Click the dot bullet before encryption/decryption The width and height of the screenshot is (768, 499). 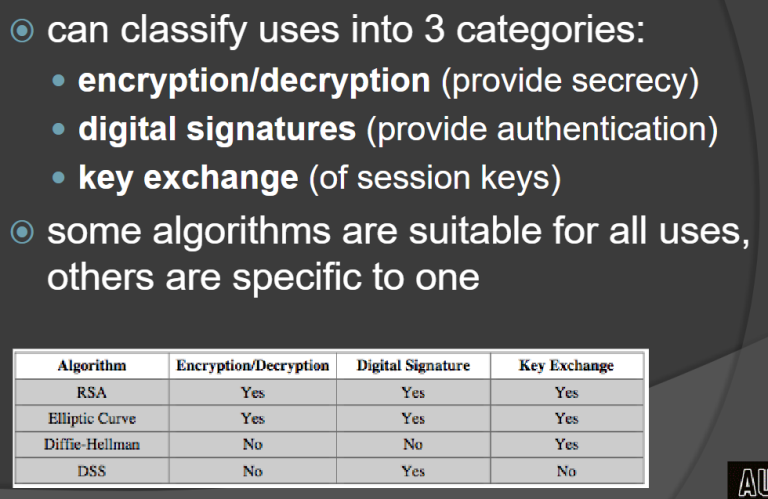point(59,81)
